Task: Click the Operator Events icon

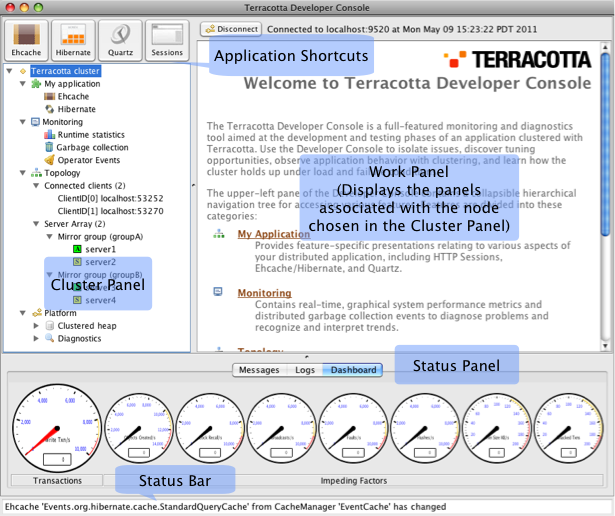Action: click(49, 160)
